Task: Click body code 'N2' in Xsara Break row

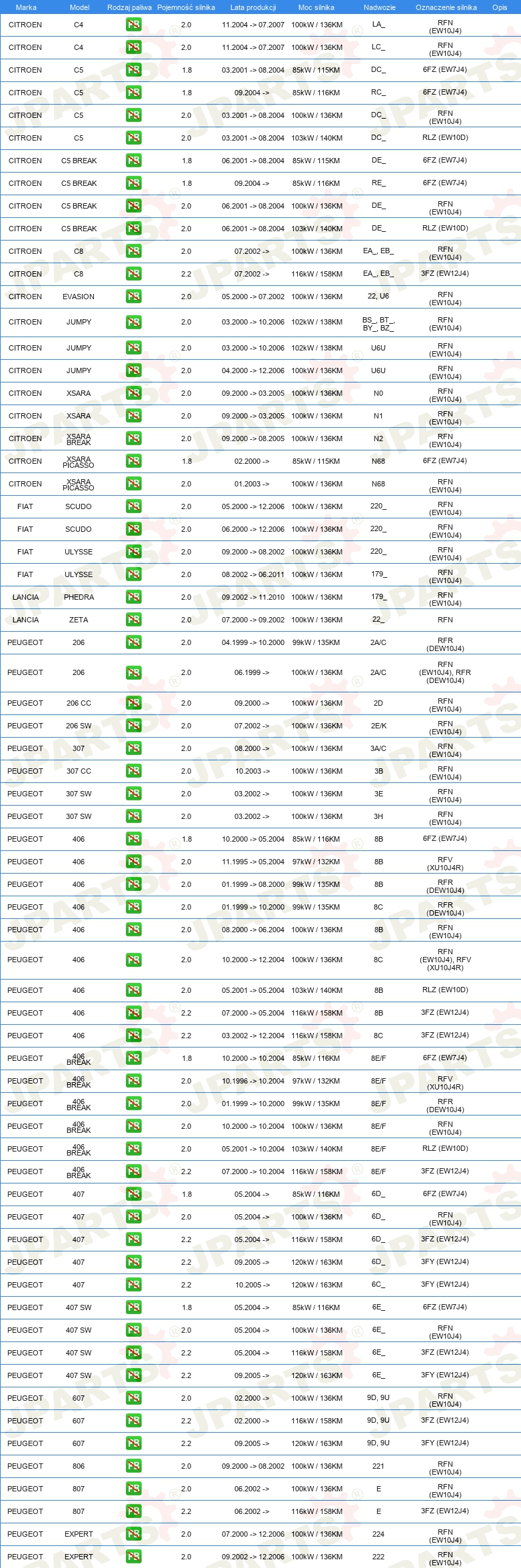Action: coord(378,438)
